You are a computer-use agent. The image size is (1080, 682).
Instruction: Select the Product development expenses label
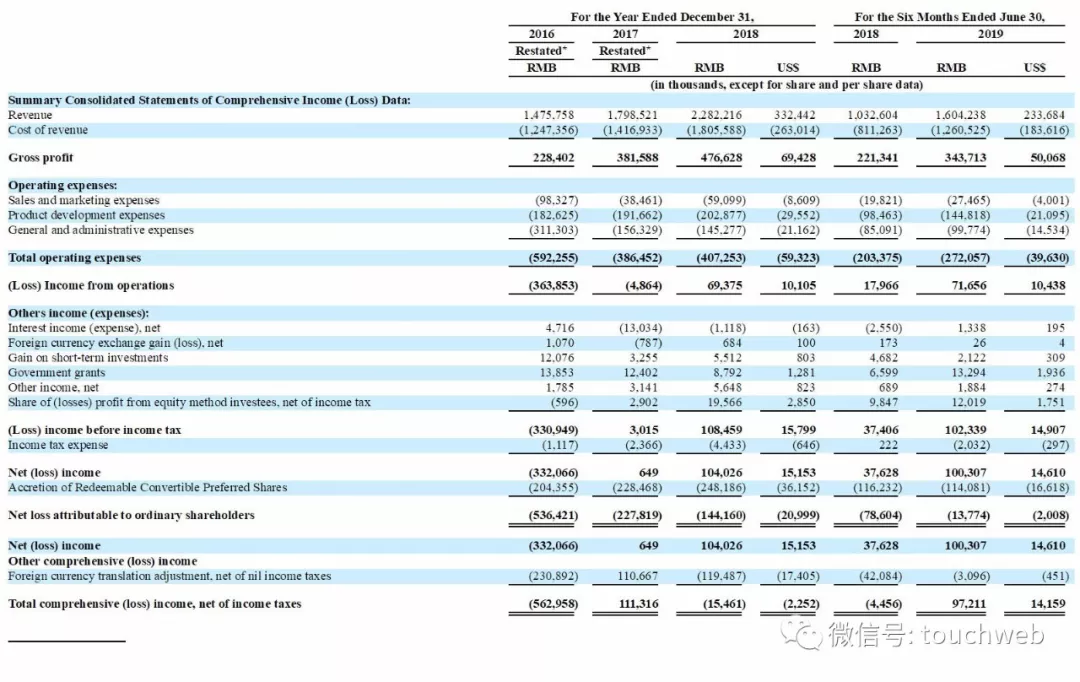pyautogui.click(x=86, y=216)
